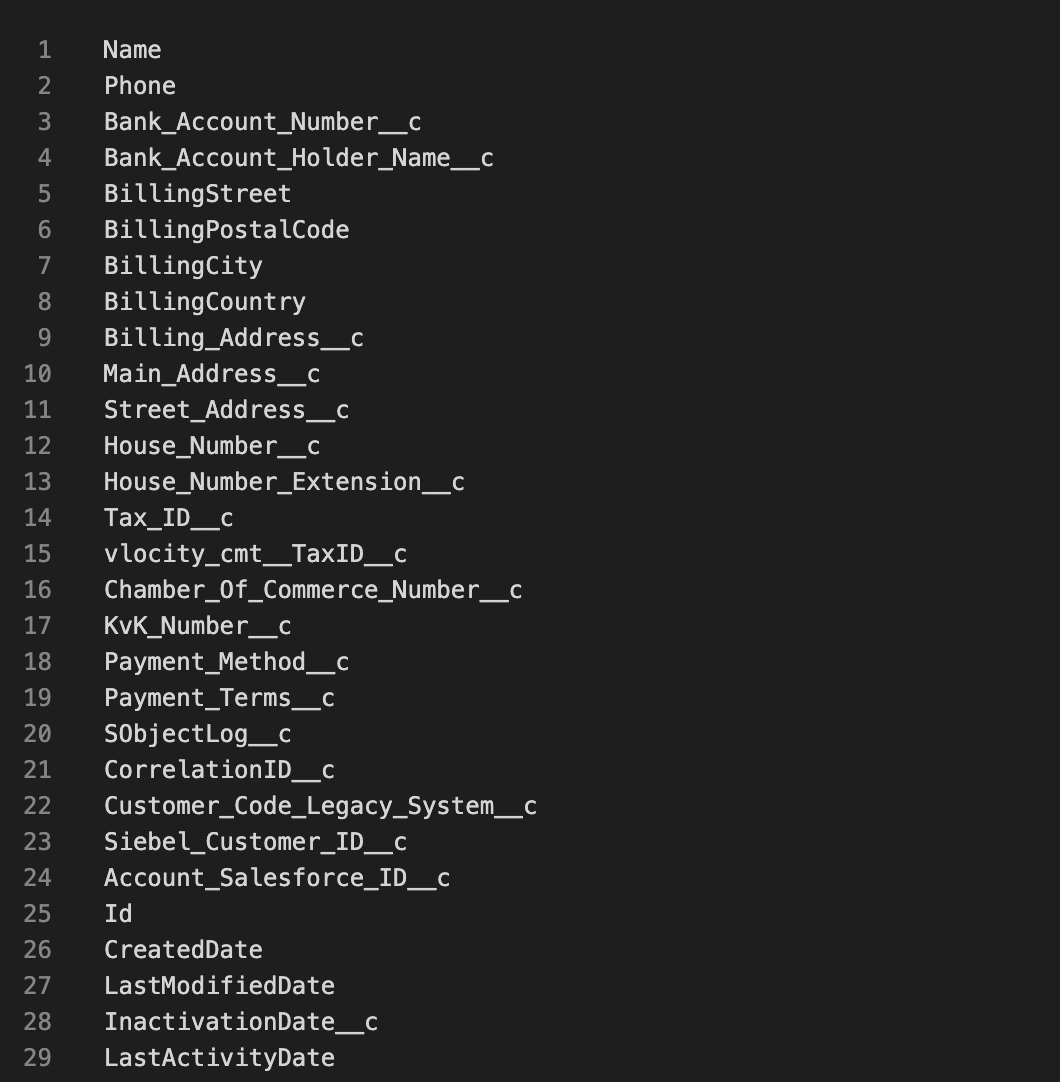Click Payment_Method__c field name
This screenshot has width=1060, height=1082.
click(x=226, y=662)
